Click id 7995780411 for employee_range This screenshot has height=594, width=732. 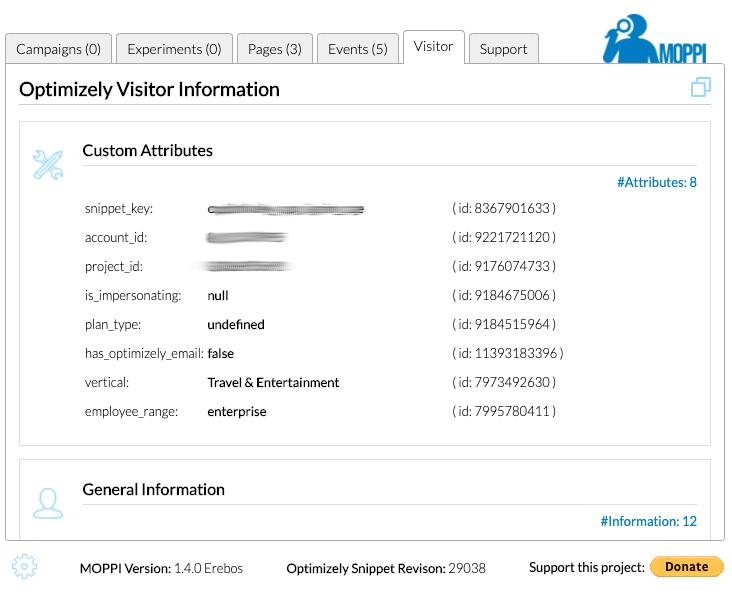pos(504,411)
